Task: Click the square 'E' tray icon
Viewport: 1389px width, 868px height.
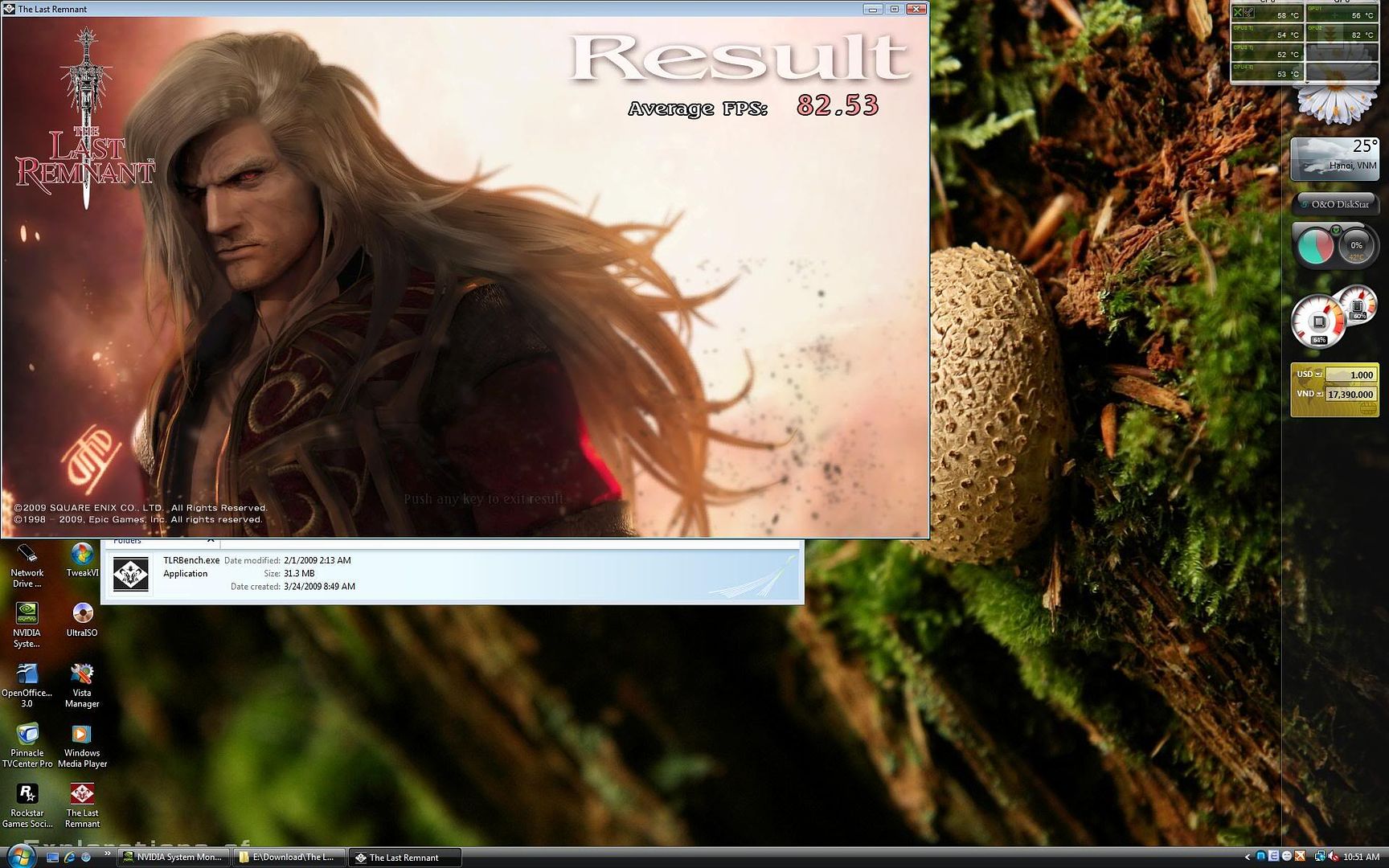Action: click(x=1273, y=857)
